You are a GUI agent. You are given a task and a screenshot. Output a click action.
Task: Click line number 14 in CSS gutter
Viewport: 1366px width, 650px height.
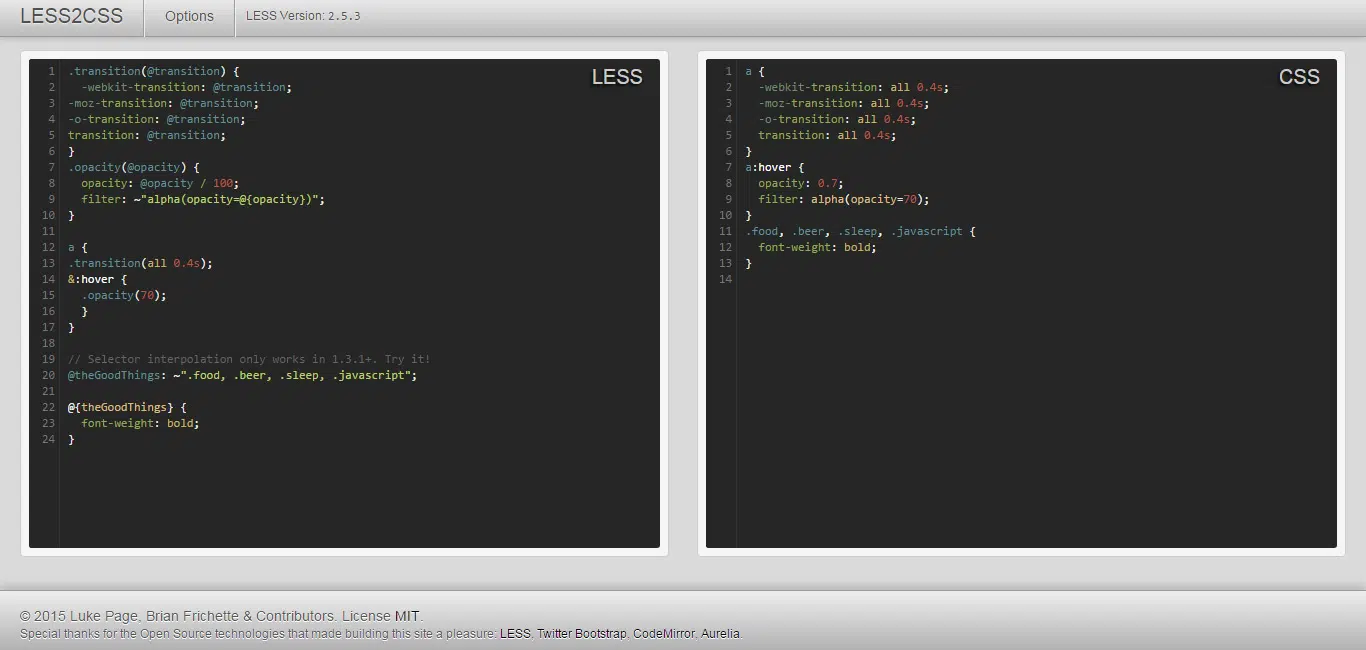[x=725, y=279]
